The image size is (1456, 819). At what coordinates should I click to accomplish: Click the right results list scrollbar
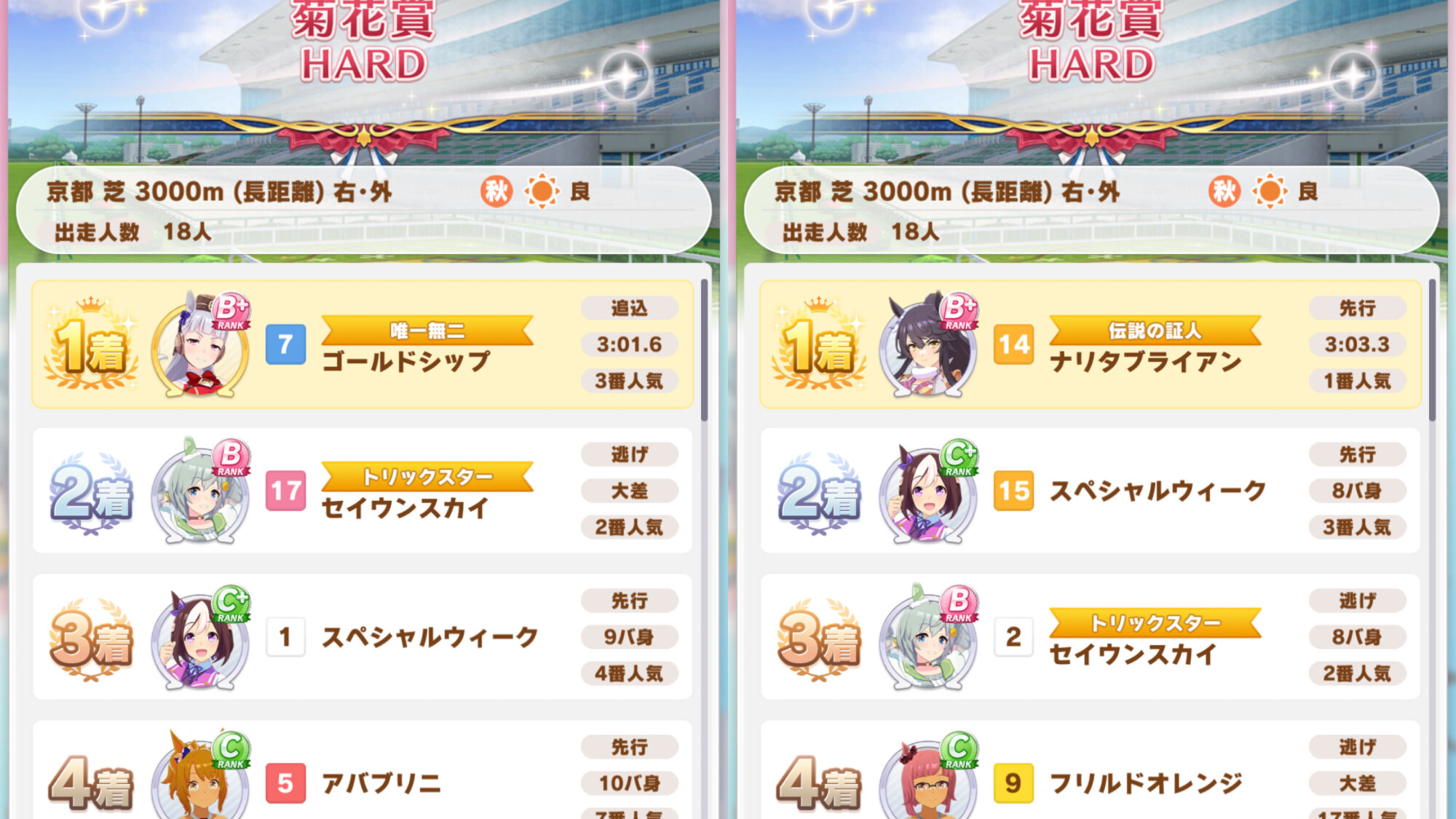click(1432, 349)
